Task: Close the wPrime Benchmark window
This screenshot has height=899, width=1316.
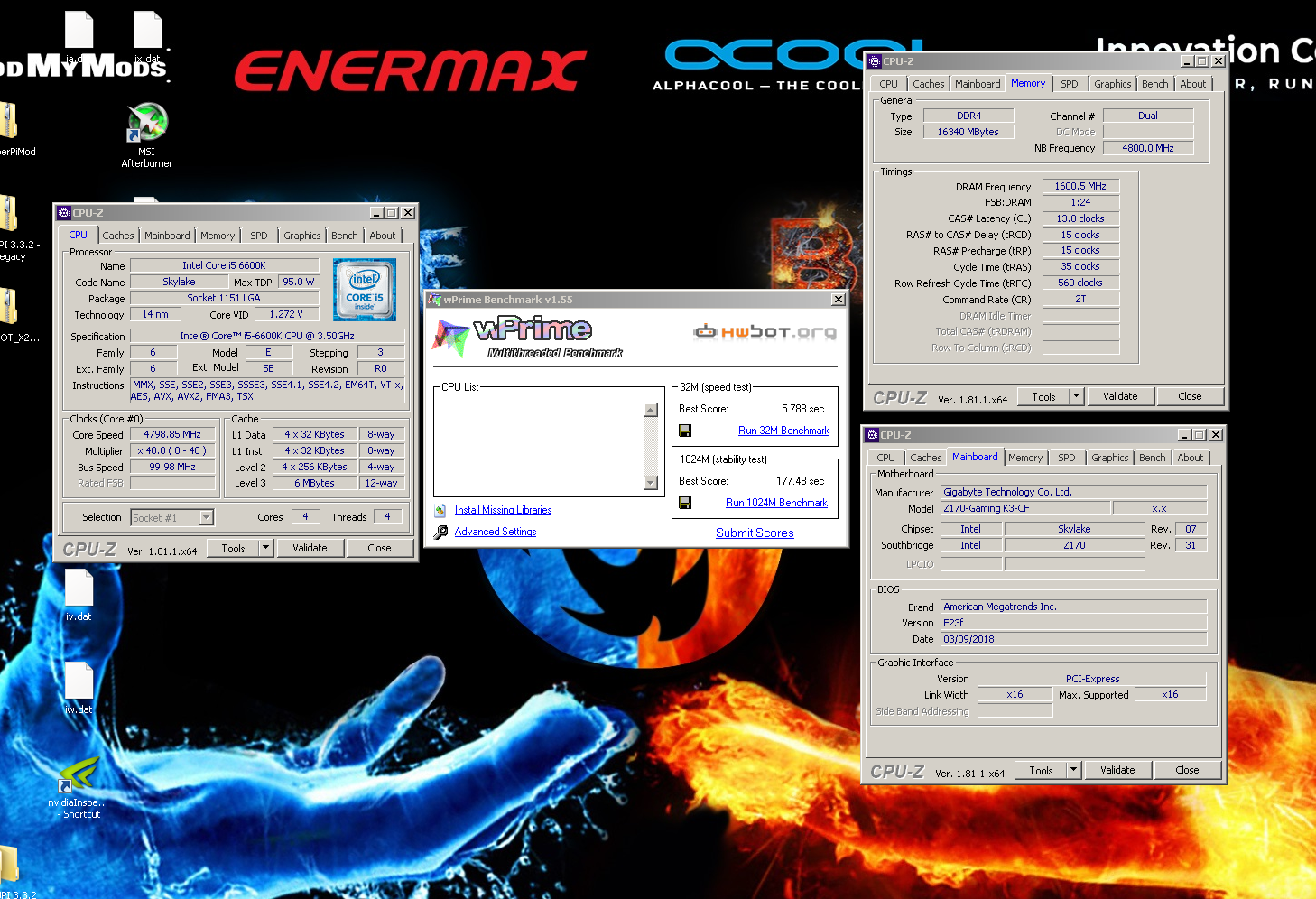Action: tap(839, 300)
